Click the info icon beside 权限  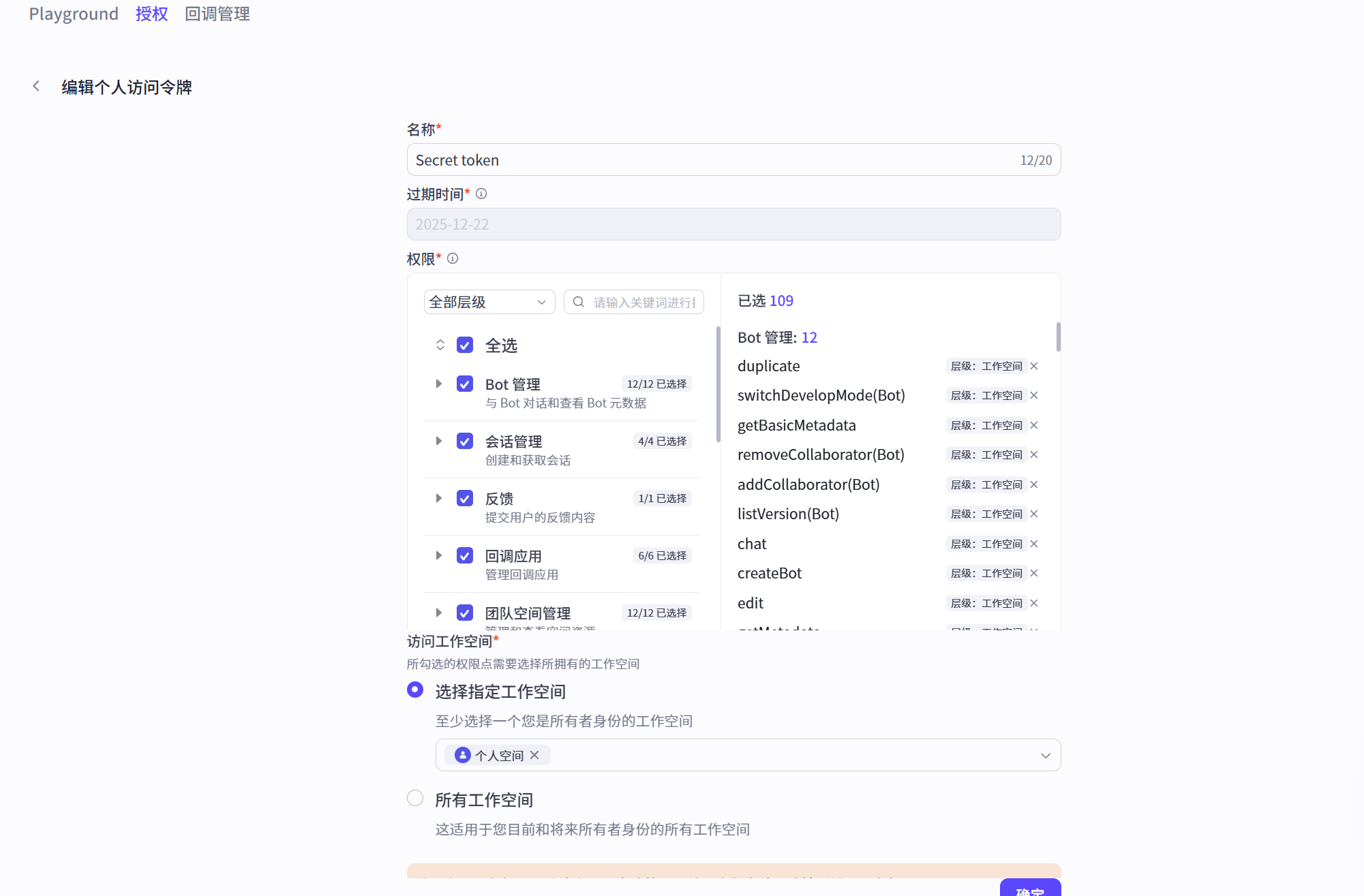[453, 259]
